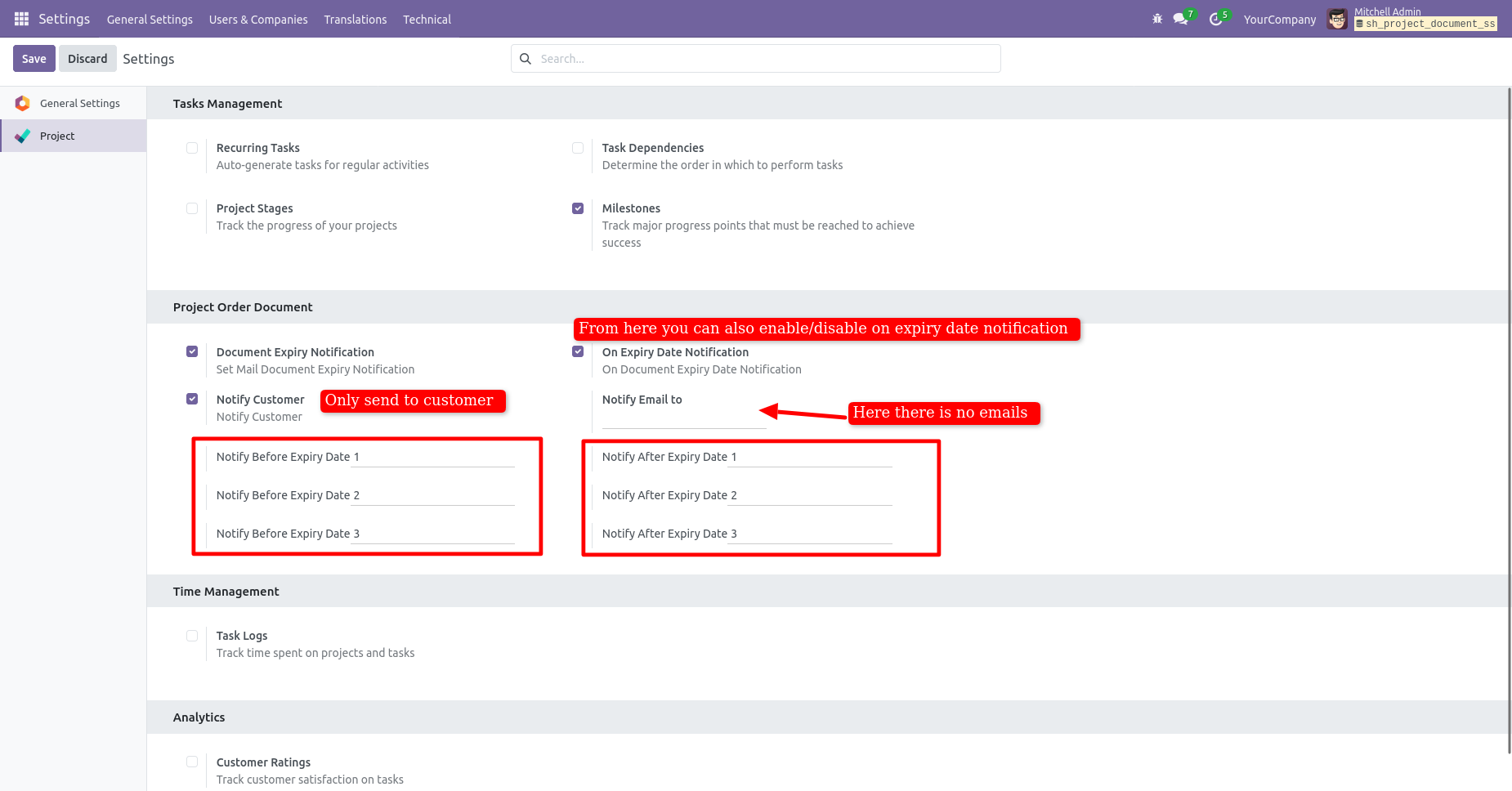Click the Task Dependencies label
The image size is (1512, 791).
[653, 148]
